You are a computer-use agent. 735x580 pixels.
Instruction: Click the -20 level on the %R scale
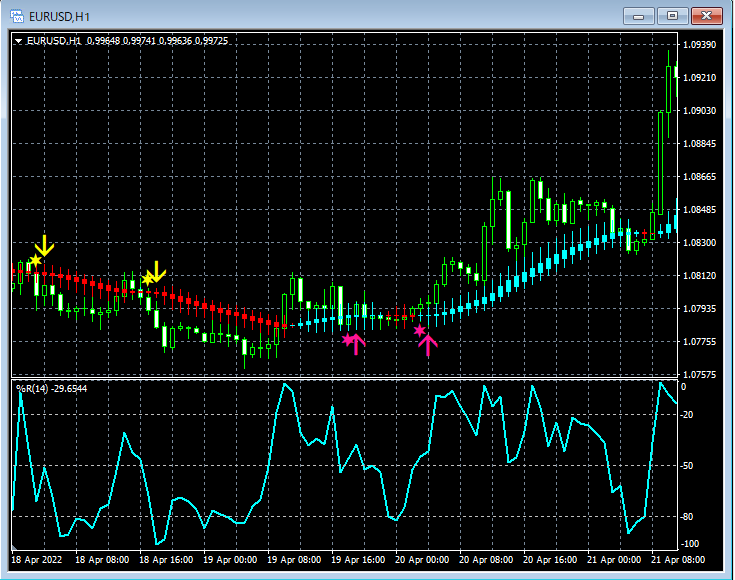pos(687,415)
